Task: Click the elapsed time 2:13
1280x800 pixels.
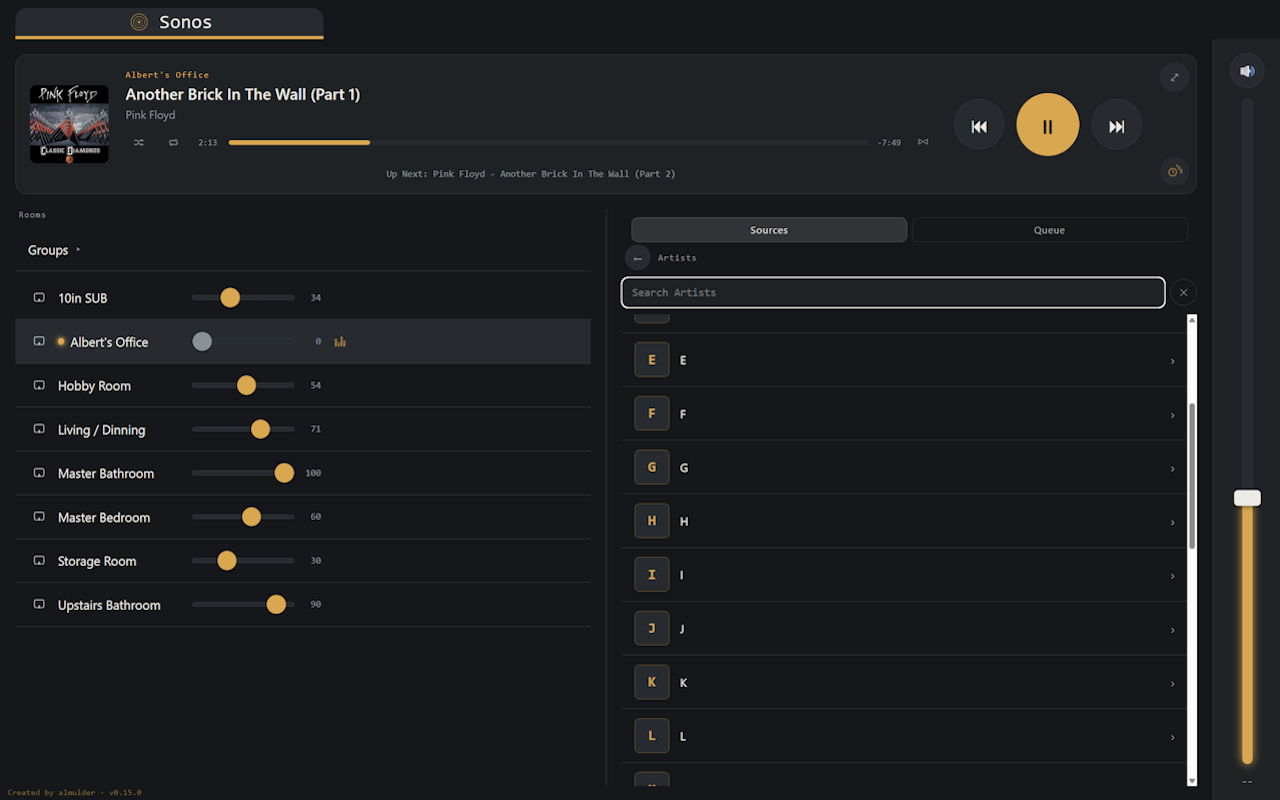Action: pos(208,143)
